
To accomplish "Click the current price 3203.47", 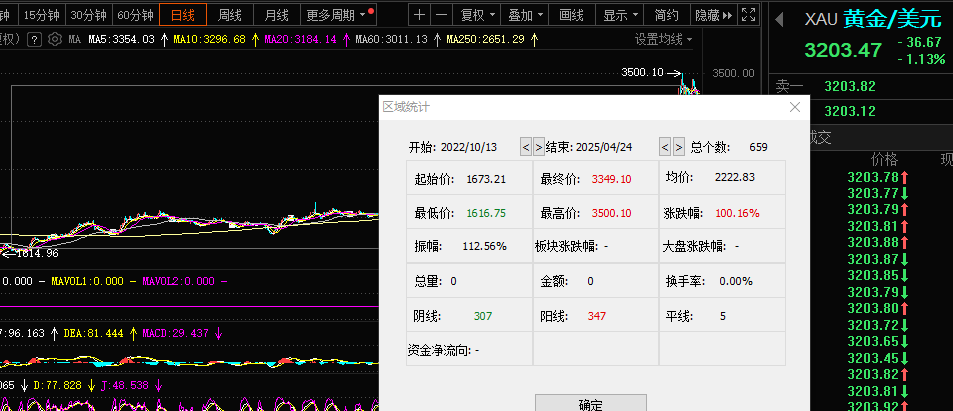I will point(843,50).
